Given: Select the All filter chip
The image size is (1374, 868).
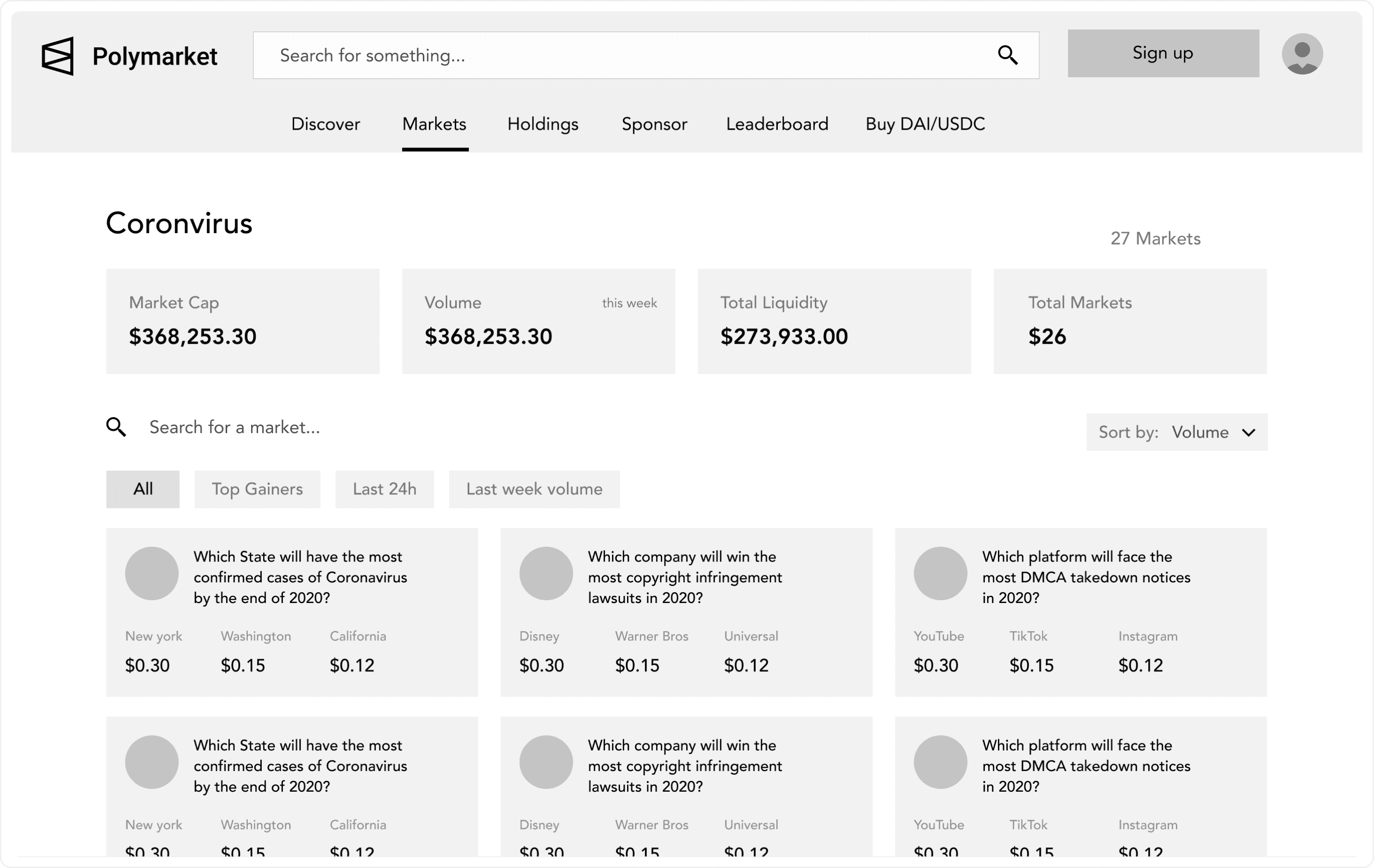Looking at the screenshot, I should tap(143, 489).
